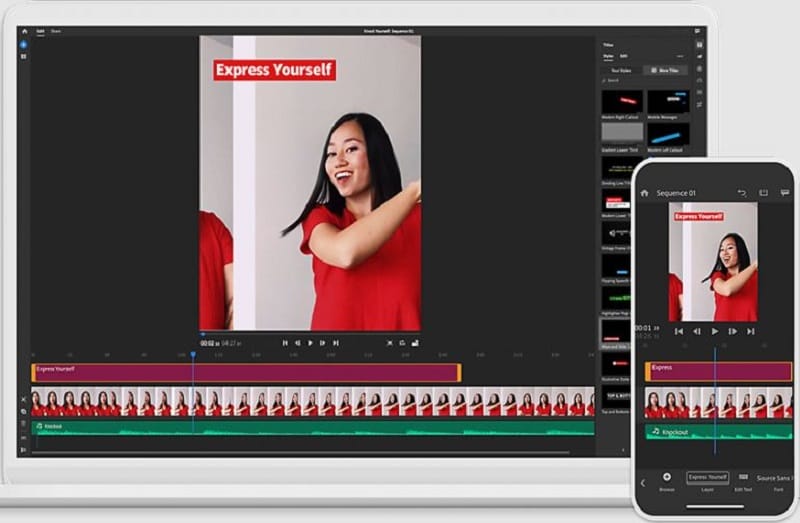The image size is (800, 523).
Task: Click the Your Styles button
Action: (x=621, y=70)
